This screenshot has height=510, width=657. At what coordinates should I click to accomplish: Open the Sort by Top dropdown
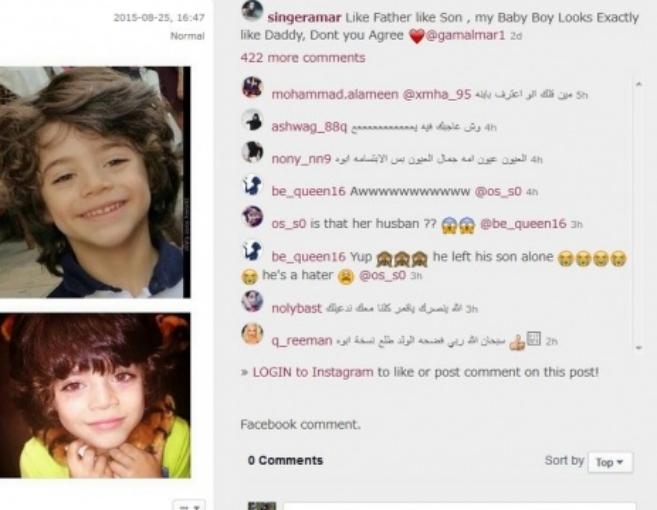(x=610, y=462)
